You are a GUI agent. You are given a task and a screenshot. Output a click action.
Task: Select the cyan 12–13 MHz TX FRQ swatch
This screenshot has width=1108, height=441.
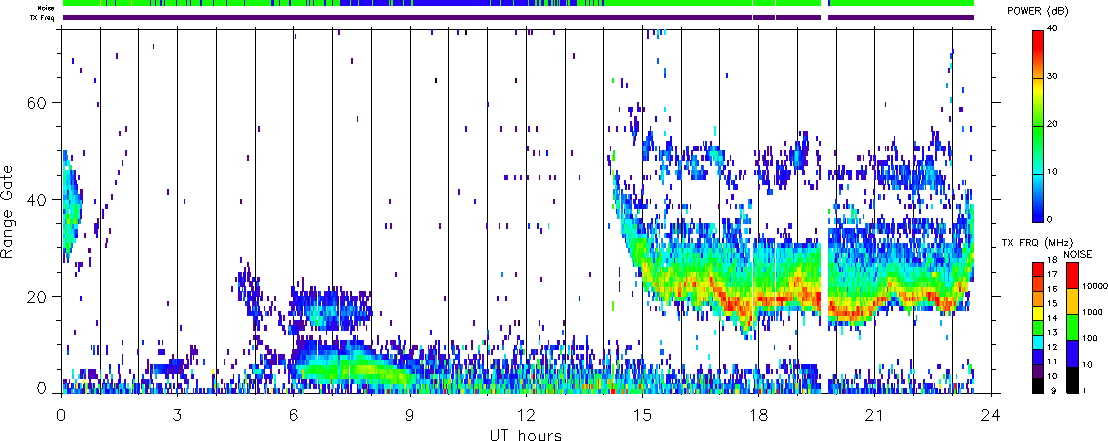pos(1037,341)
